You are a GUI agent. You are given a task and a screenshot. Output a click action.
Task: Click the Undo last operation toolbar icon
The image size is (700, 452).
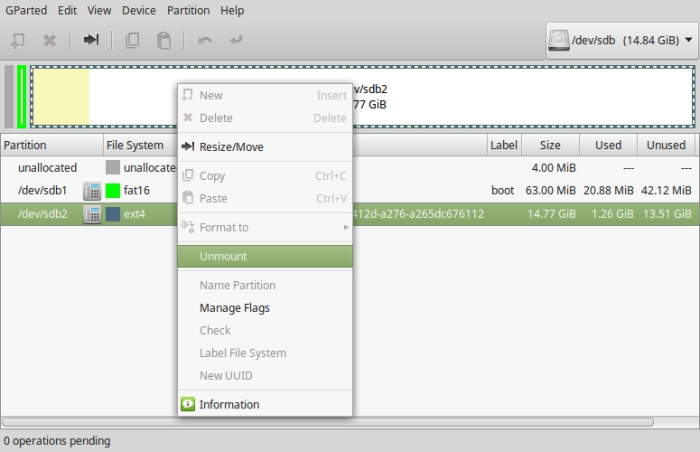tap(205, 41)
